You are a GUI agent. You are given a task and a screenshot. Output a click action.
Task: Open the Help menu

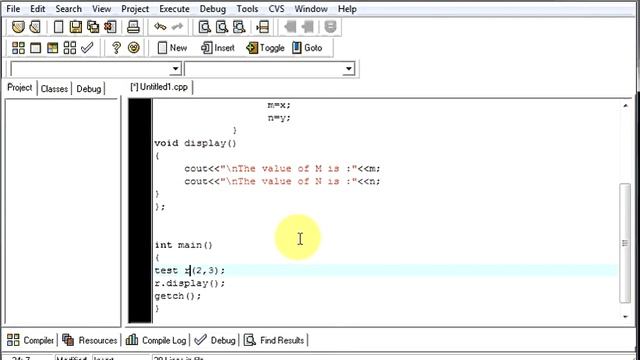click(347, 9)
